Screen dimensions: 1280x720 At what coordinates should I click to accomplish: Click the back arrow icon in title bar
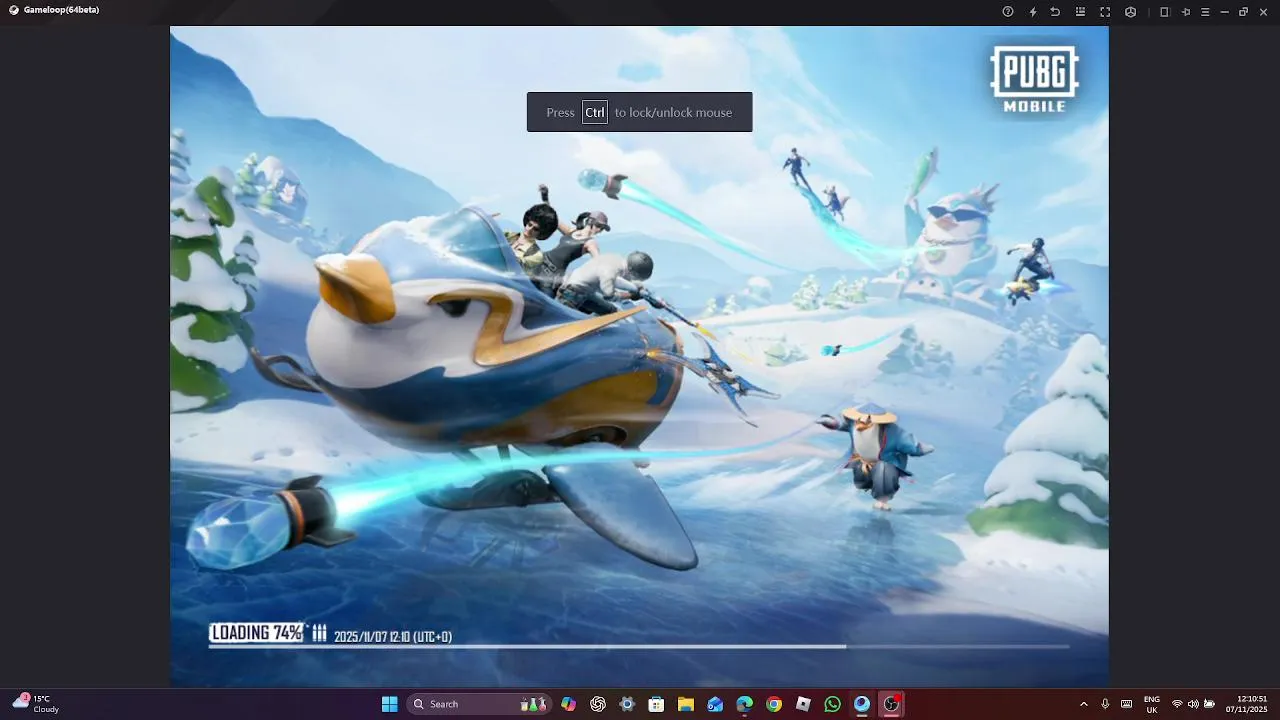click(1055, 12)
